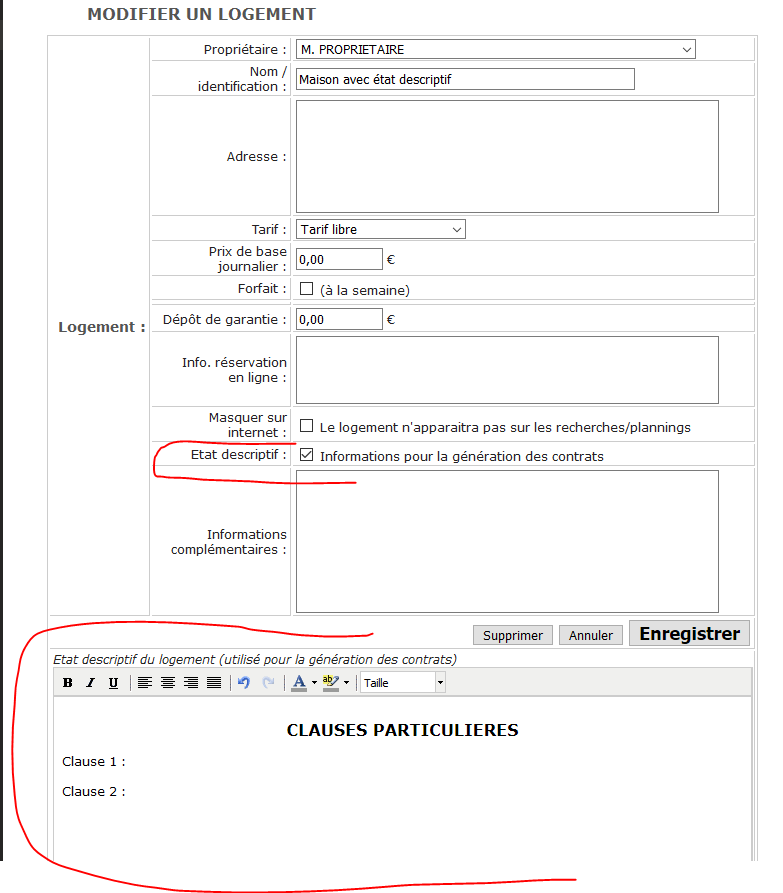783x893 pixels.
Task: Click the Informations complémentaires text area
Action: (507, 542)
